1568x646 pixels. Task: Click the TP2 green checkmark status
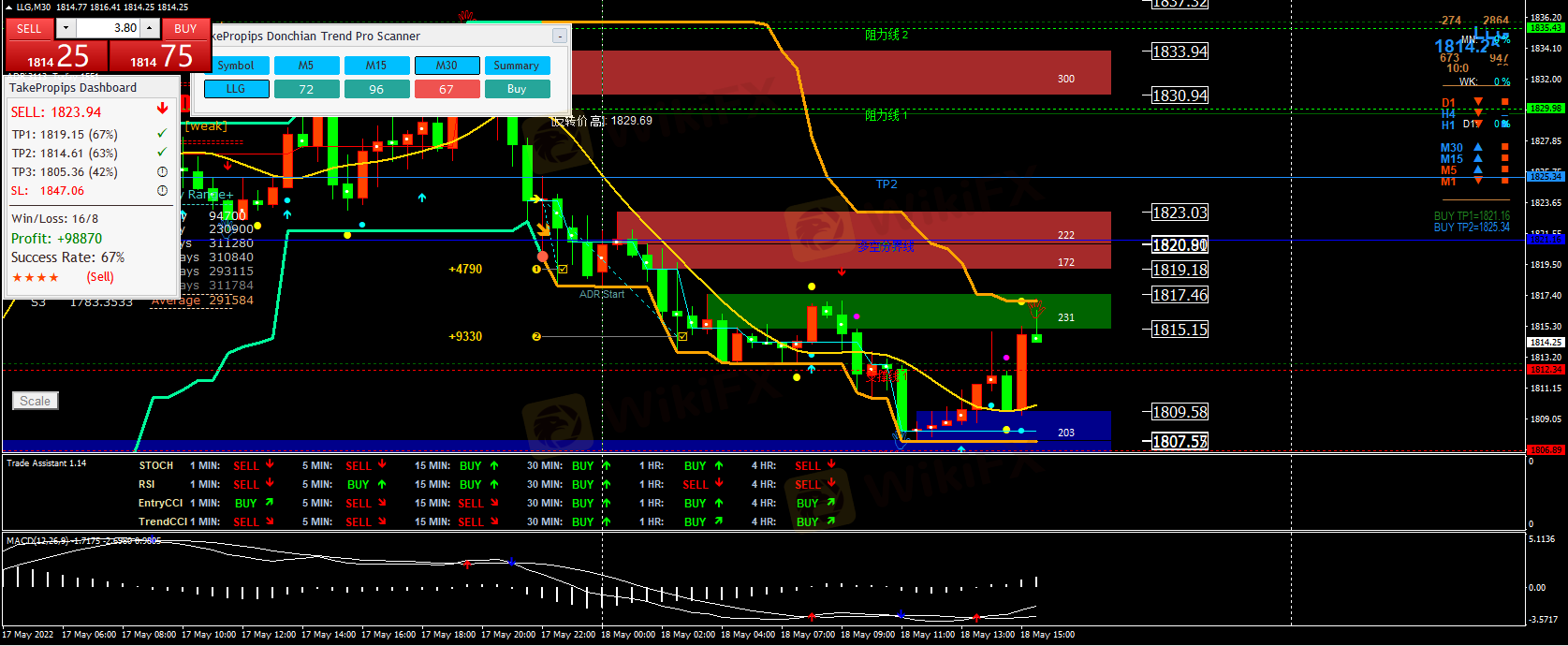[x=162, y=152]
